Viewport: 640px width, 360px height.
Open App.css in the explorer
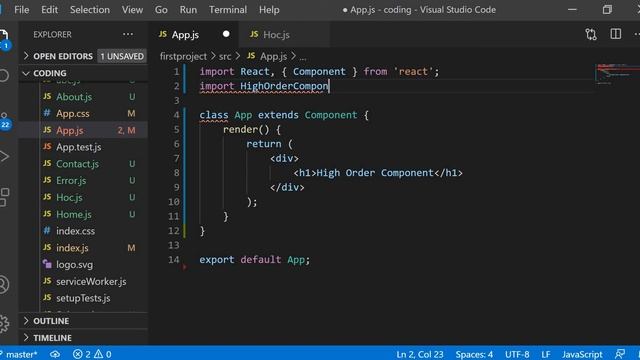(x=83, y=113)
